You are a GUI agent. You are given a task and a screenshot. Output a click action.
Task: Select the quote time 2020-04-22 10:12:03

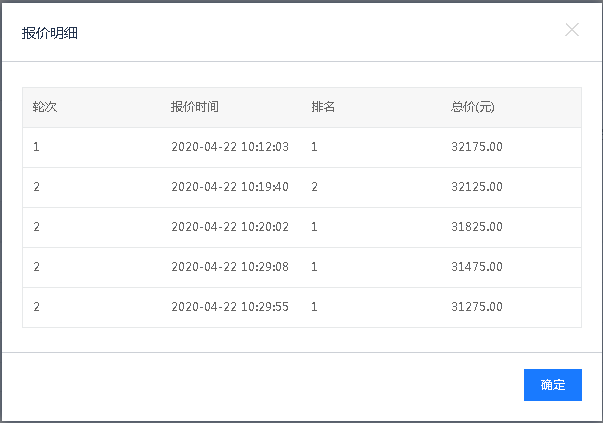tap(230, 147)
